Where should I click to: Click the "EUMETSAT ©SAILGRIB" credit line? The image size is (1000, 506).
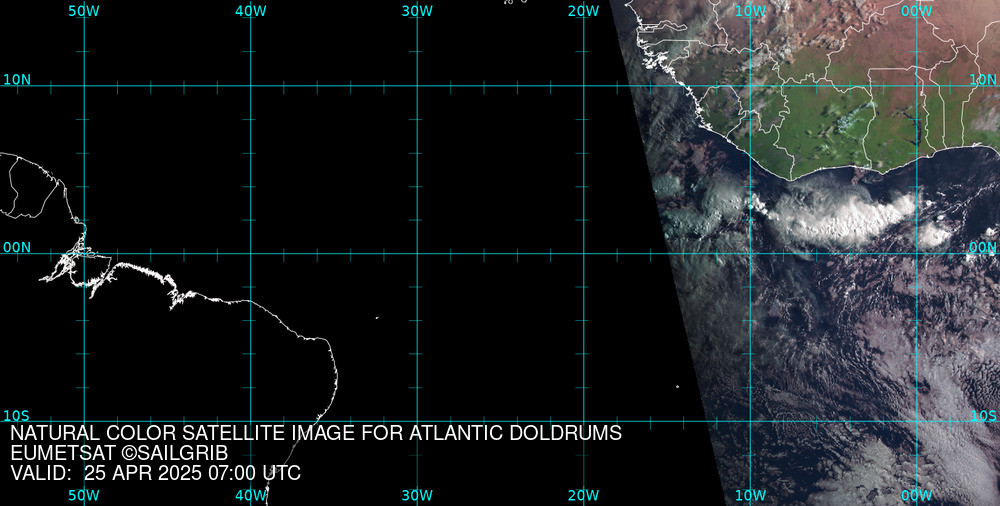(x=119, y=453)
